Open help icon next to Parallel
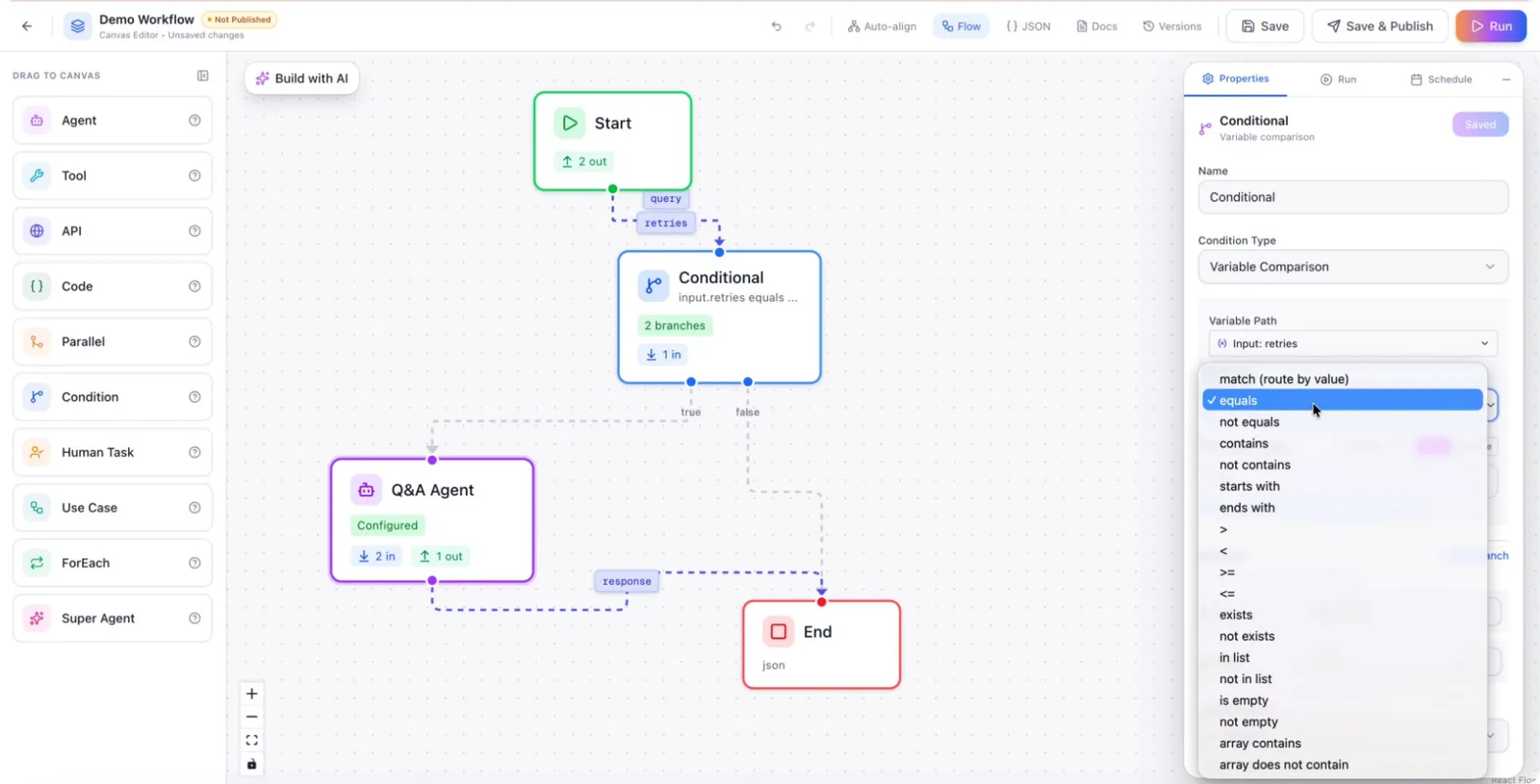Viewport: 1540px width, 784px height. point(194,341)
